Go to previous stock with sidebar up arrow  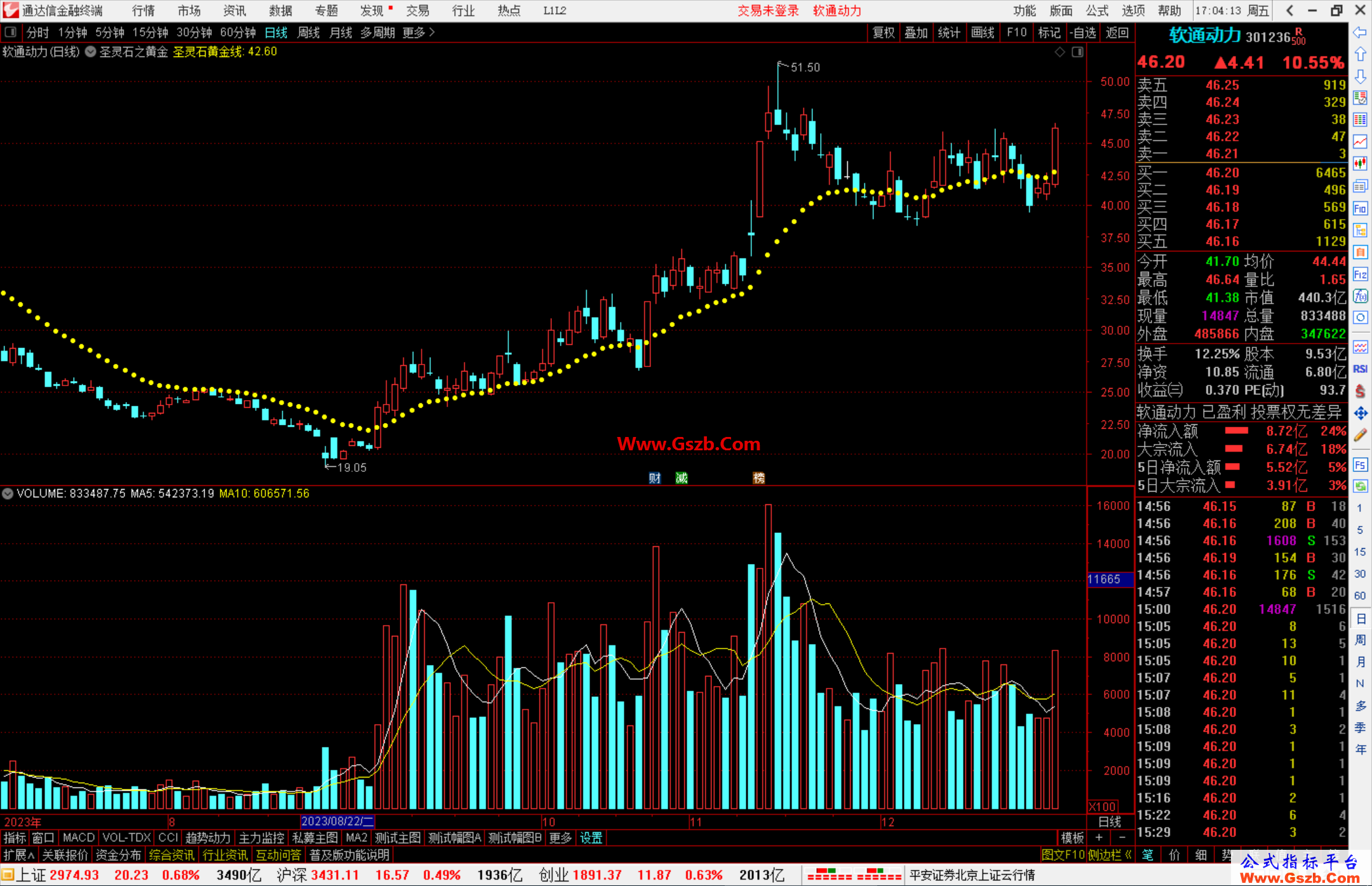1360,55
